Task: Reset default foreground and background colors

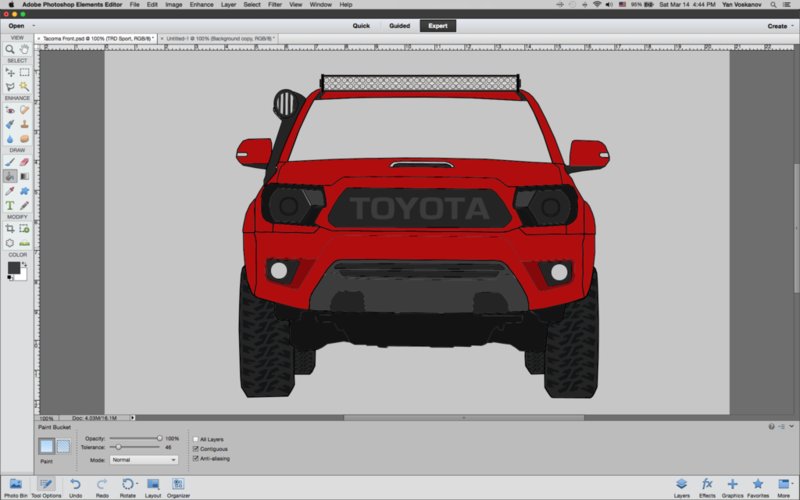Action: 10,278
